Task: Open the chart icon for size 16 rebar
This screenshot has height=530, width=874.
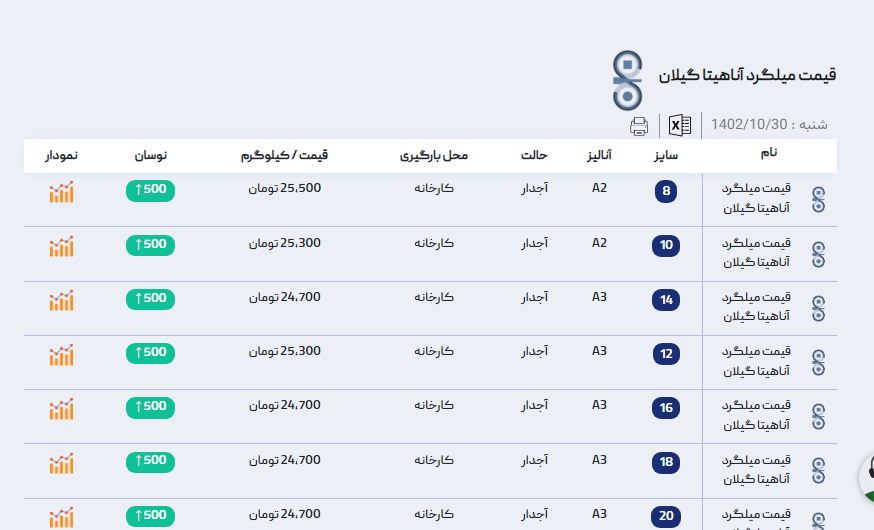Action: pos(62,408)
